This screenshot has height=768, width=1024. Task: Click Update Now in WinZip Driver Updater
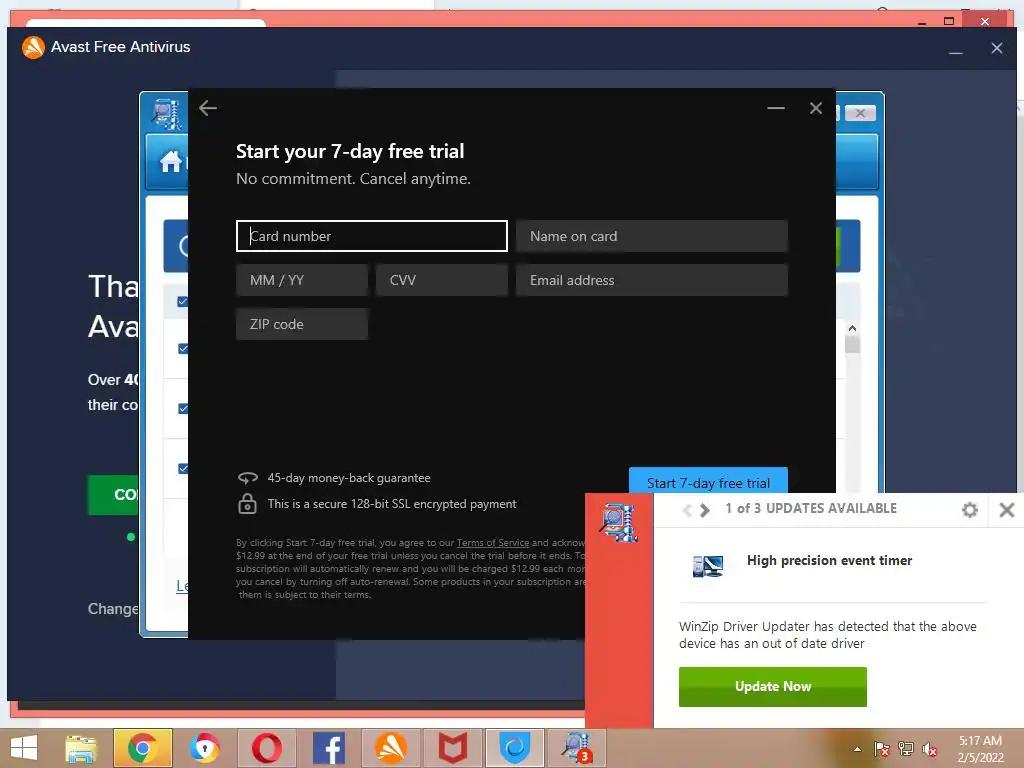pyautogui.click(x=773, y=686)
